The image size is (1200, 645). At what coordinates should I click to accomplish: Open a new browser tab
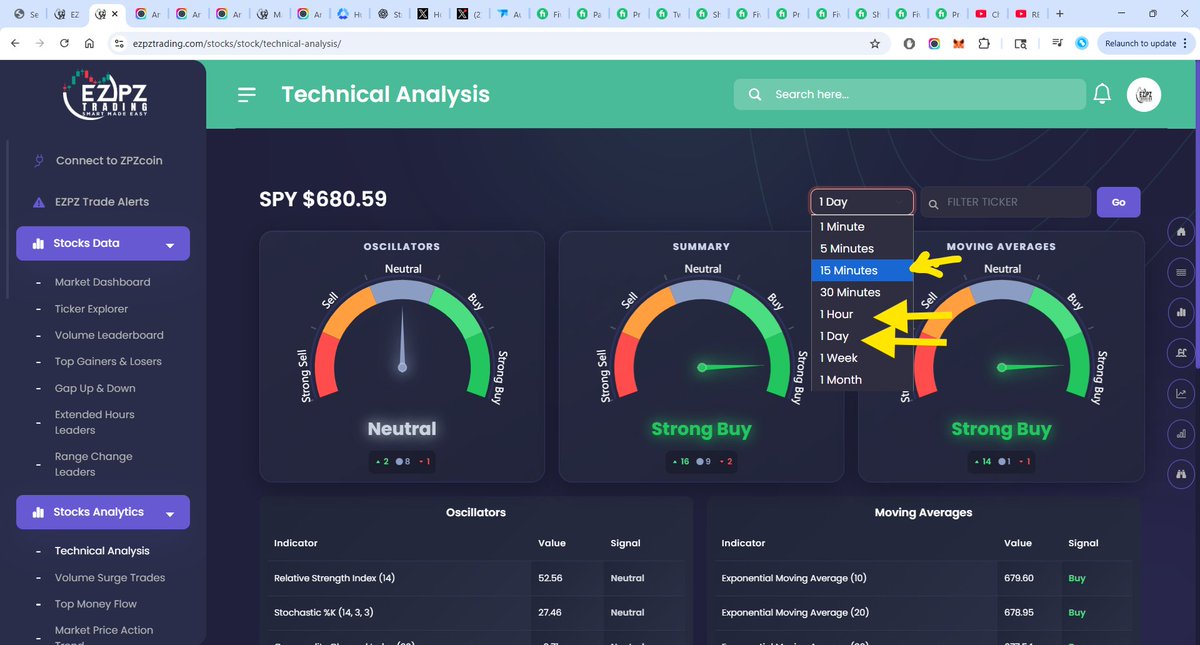pyautogui.click(x=1060, y=14)
